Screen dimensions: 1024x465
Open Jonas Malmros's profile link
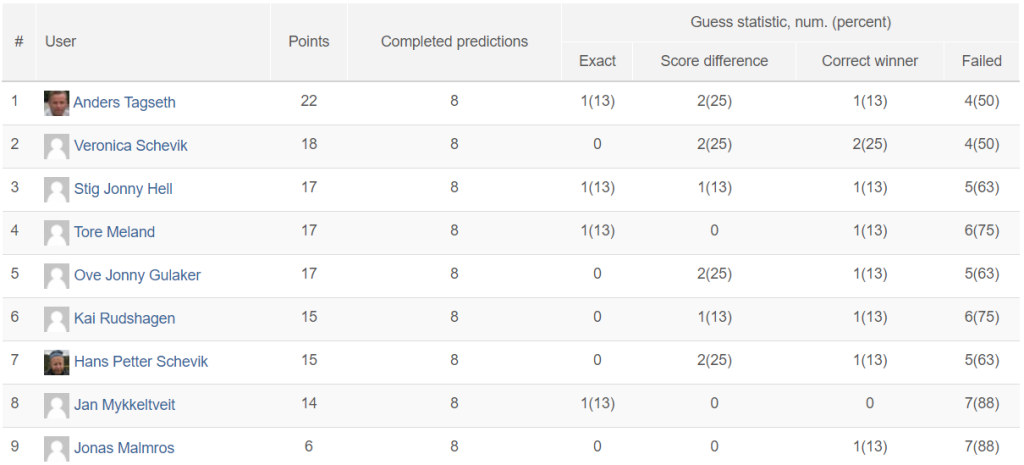coord(124,447)
